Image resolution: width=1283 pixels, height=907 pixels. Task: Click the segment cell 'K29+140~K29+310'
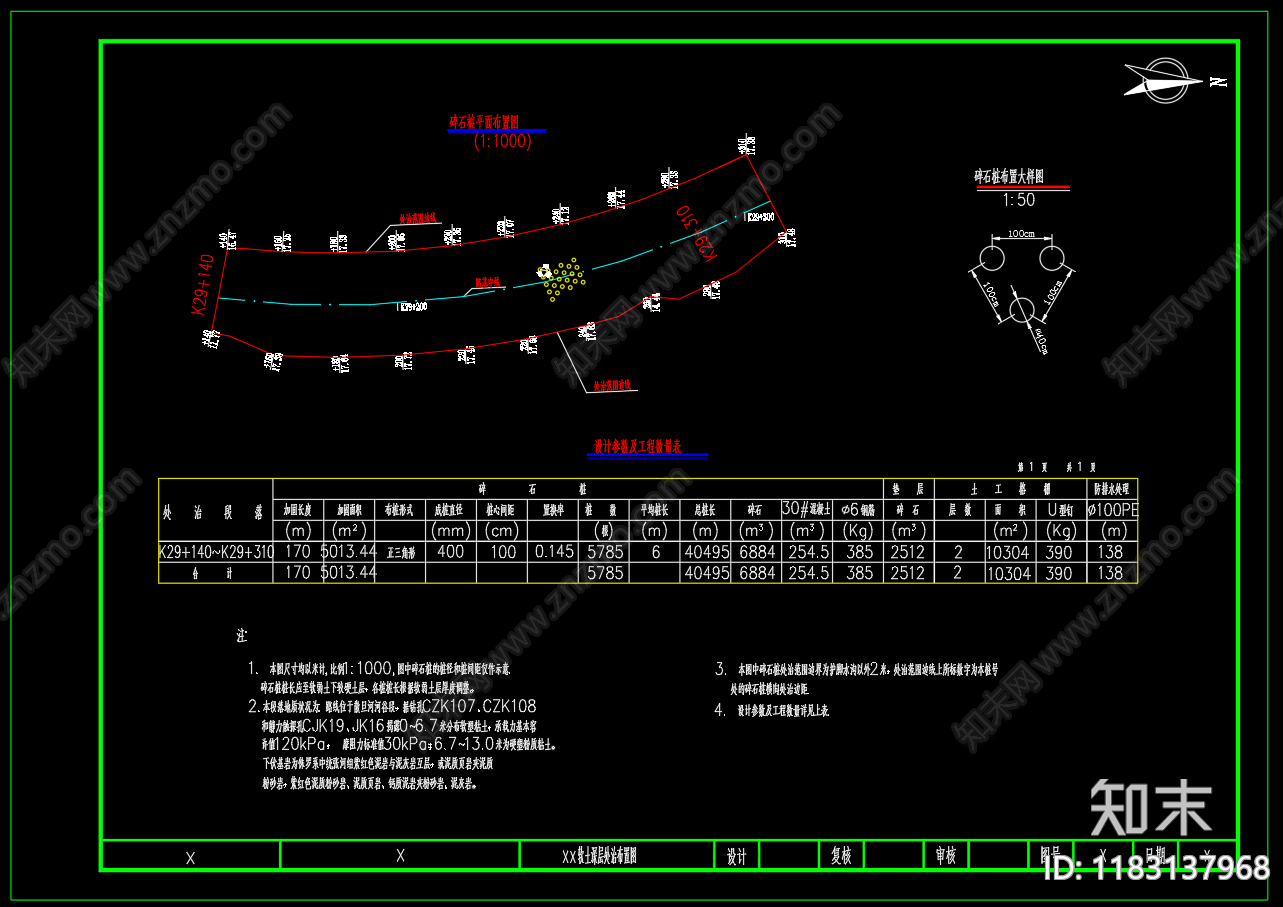[x=215, y=551]
